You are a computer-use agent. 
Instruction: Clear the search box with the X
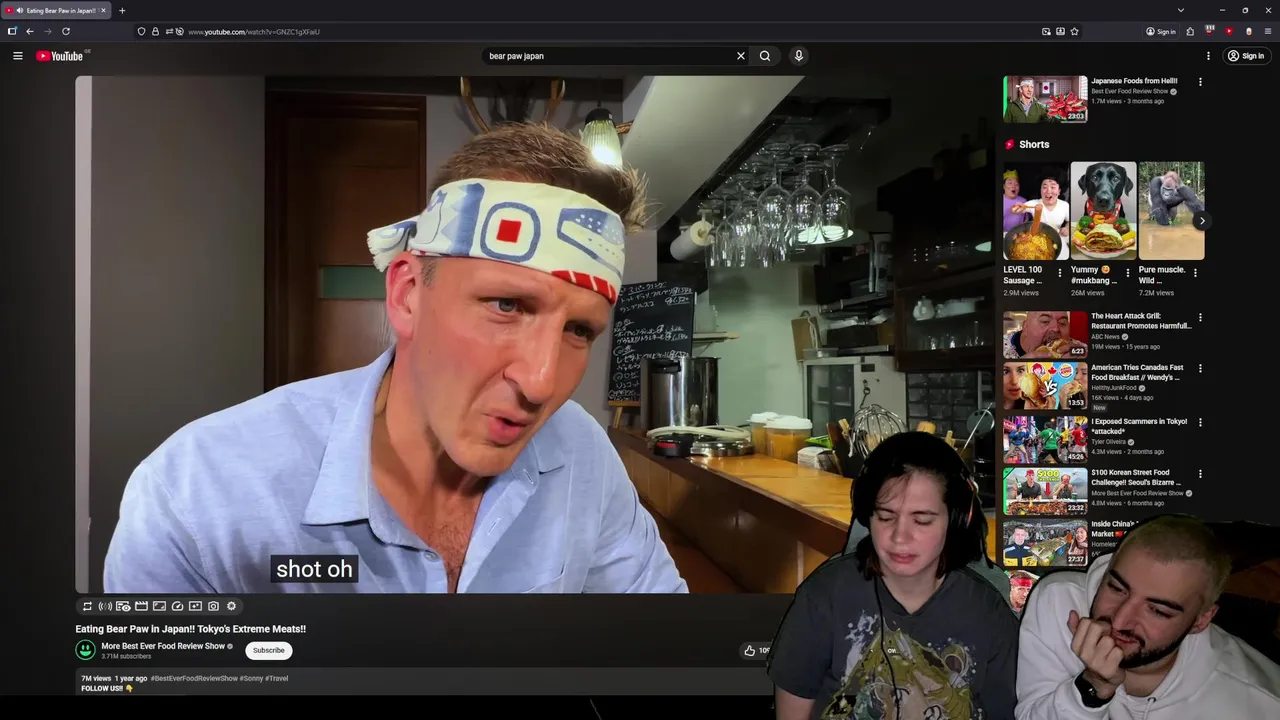(741, 56)
